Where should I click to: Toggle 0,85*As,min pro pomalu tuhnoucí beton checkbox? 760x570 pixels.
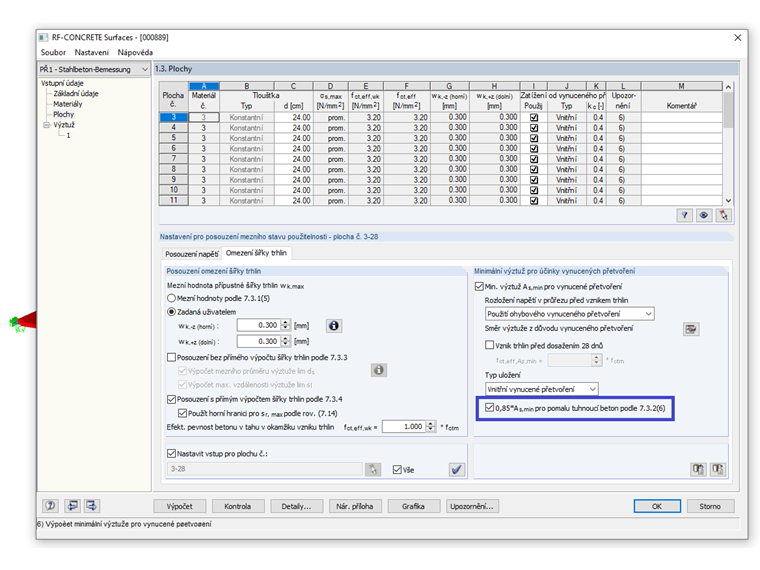click(490, 408)
